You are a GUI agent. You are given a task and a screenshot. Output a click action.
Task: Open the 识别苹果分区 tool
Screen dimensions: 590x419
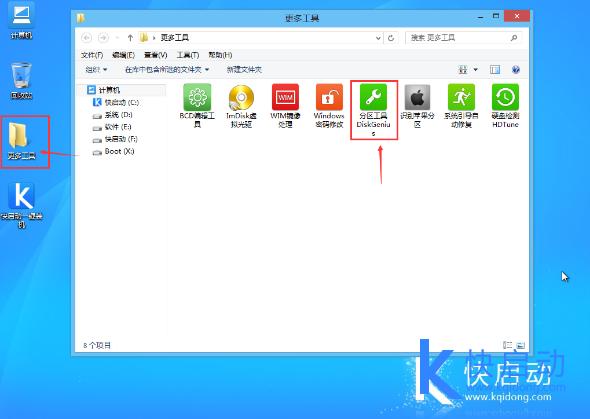[x=417, y=106]
